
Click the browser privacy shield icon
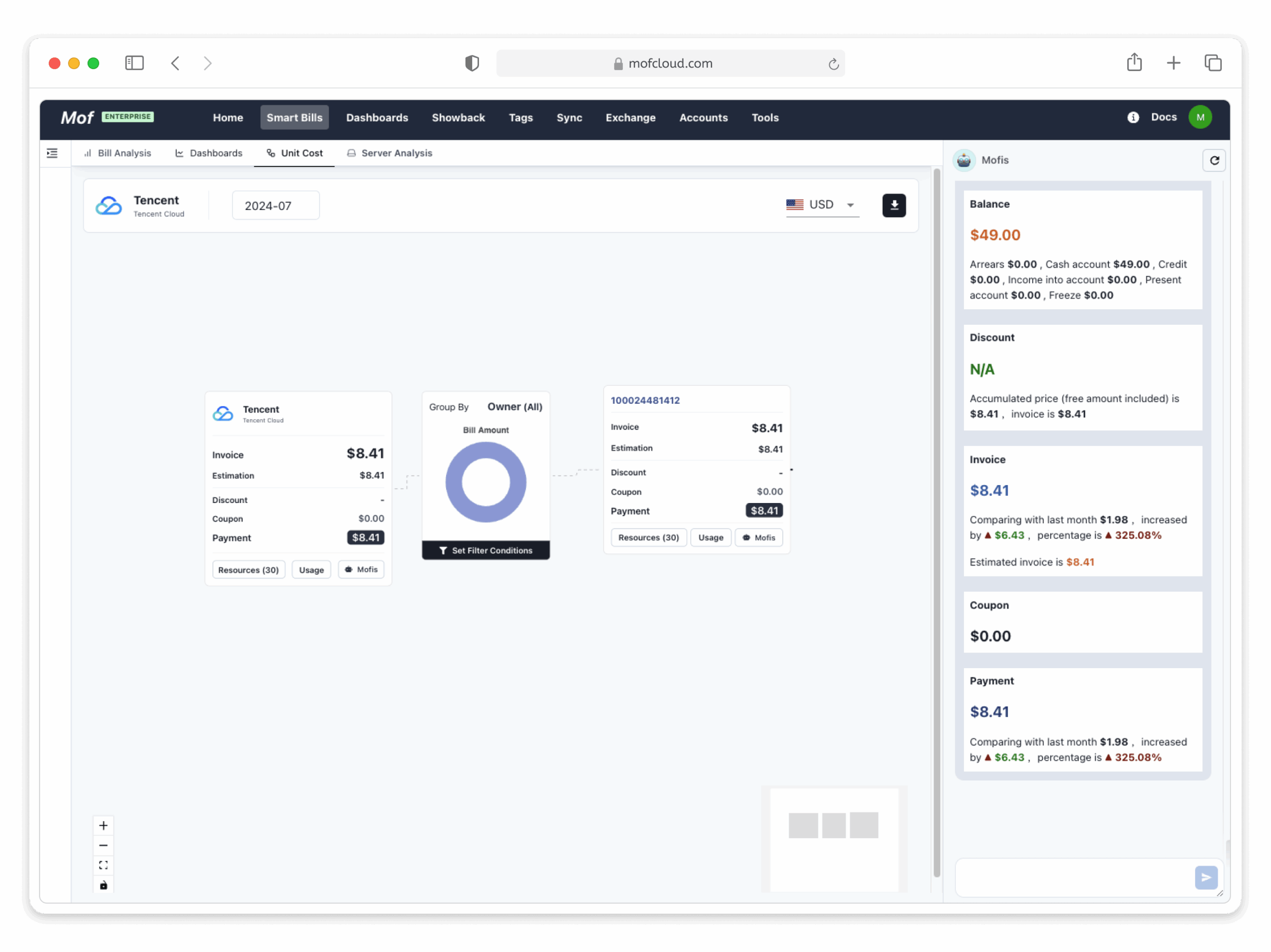coord(472,63)
